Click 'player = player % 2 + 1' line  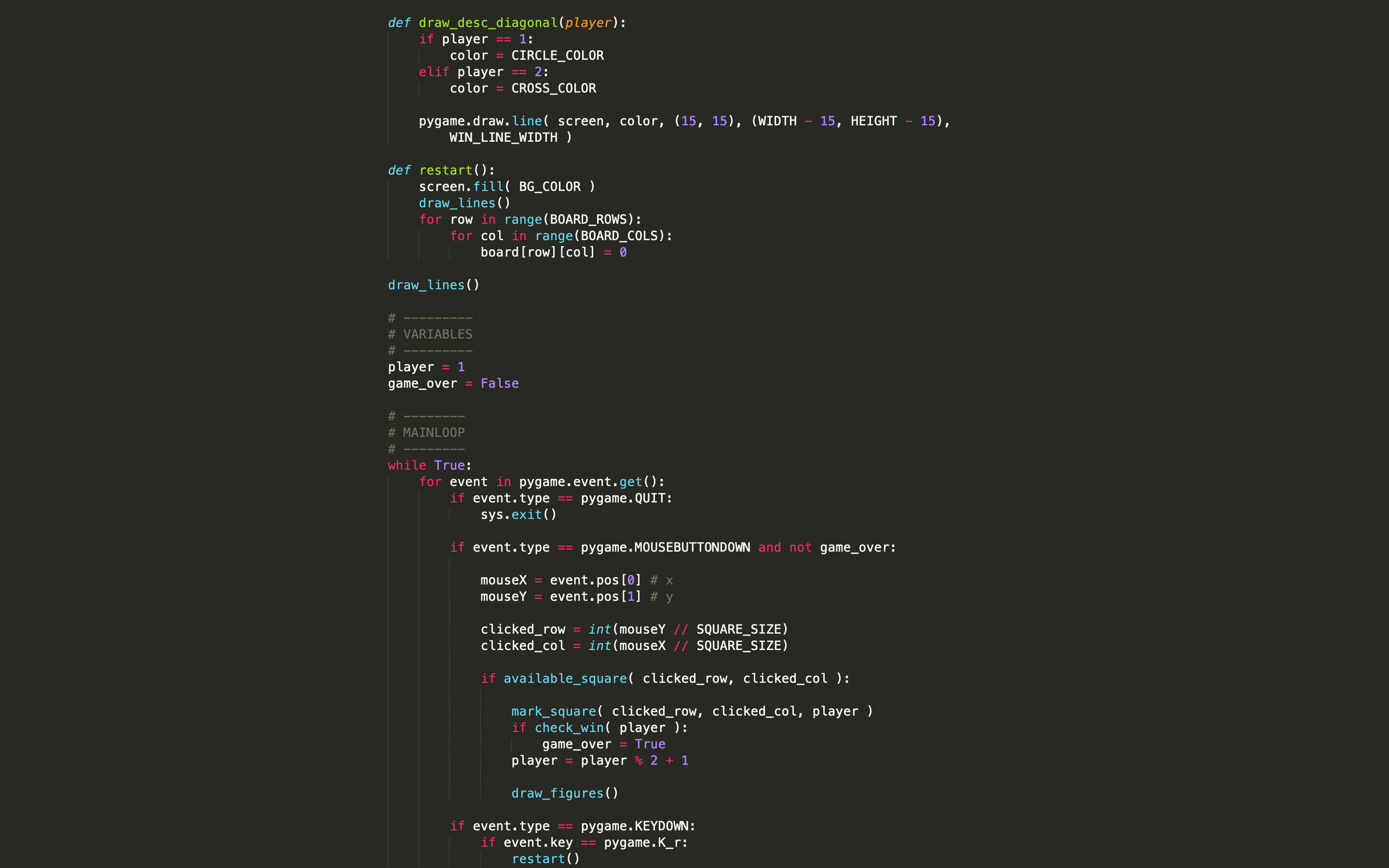(600, 760)
